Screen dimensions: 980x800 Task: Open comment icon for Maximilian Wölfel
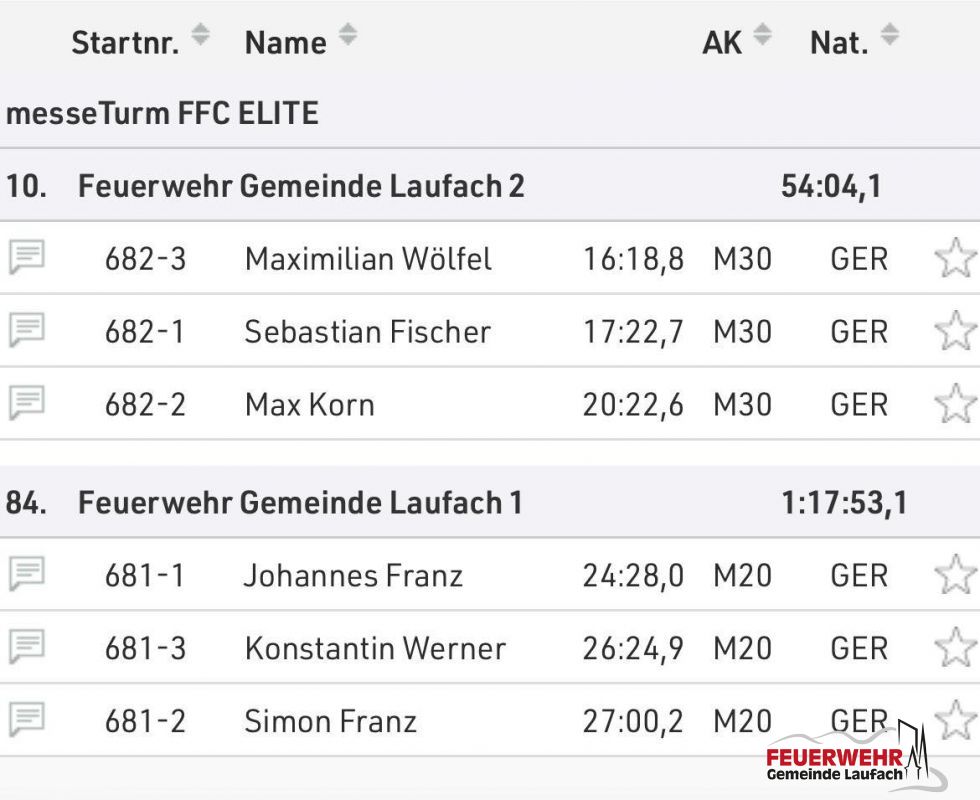click(27, 258)
